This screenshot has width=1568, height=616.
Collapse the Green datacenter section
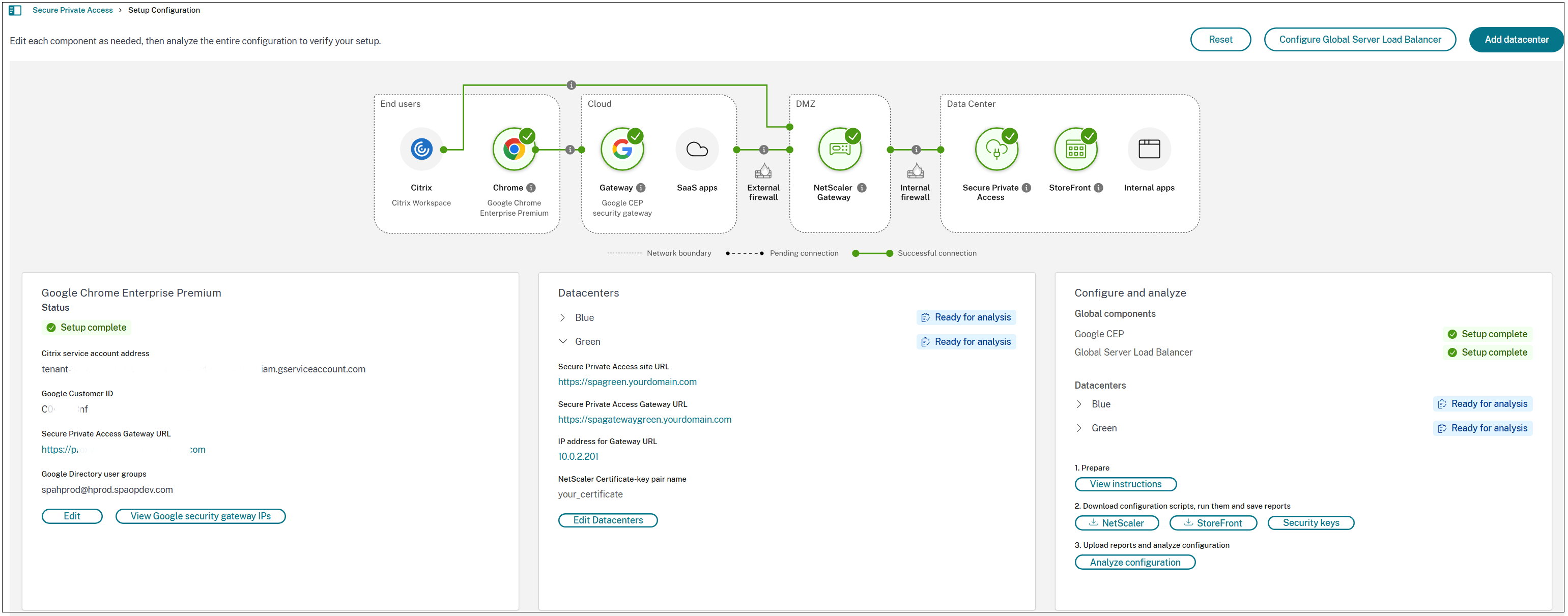coord(564,341)
